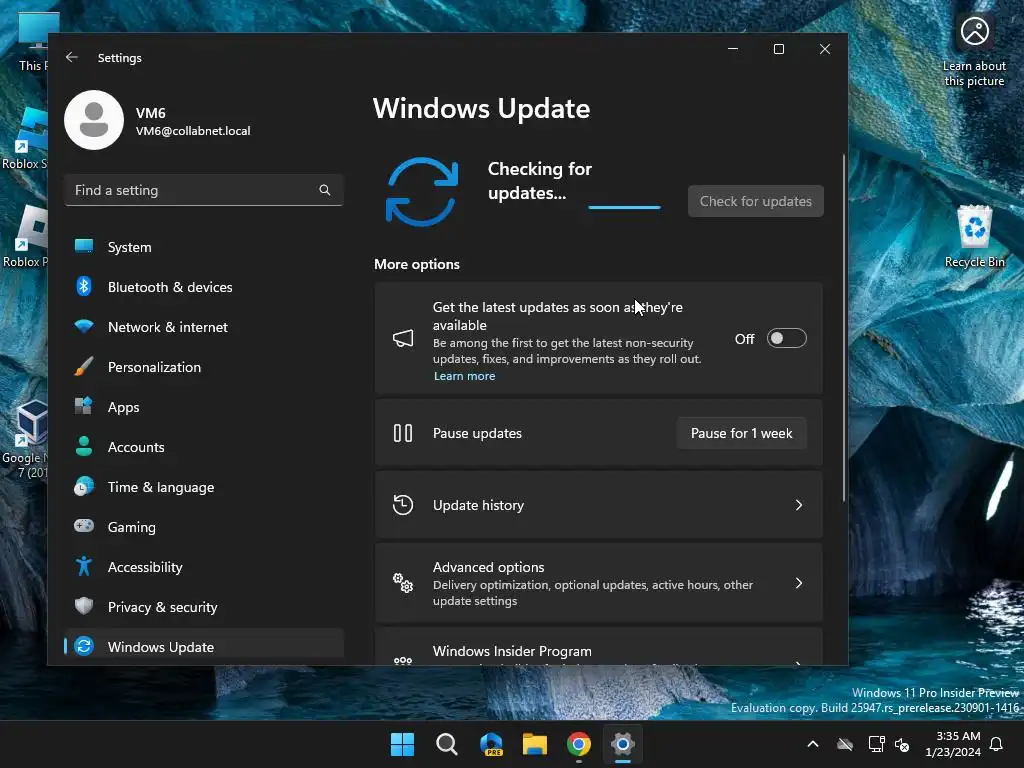Open taskbar Search
The width and height of the screenshot is (1024, 768).
447,744
